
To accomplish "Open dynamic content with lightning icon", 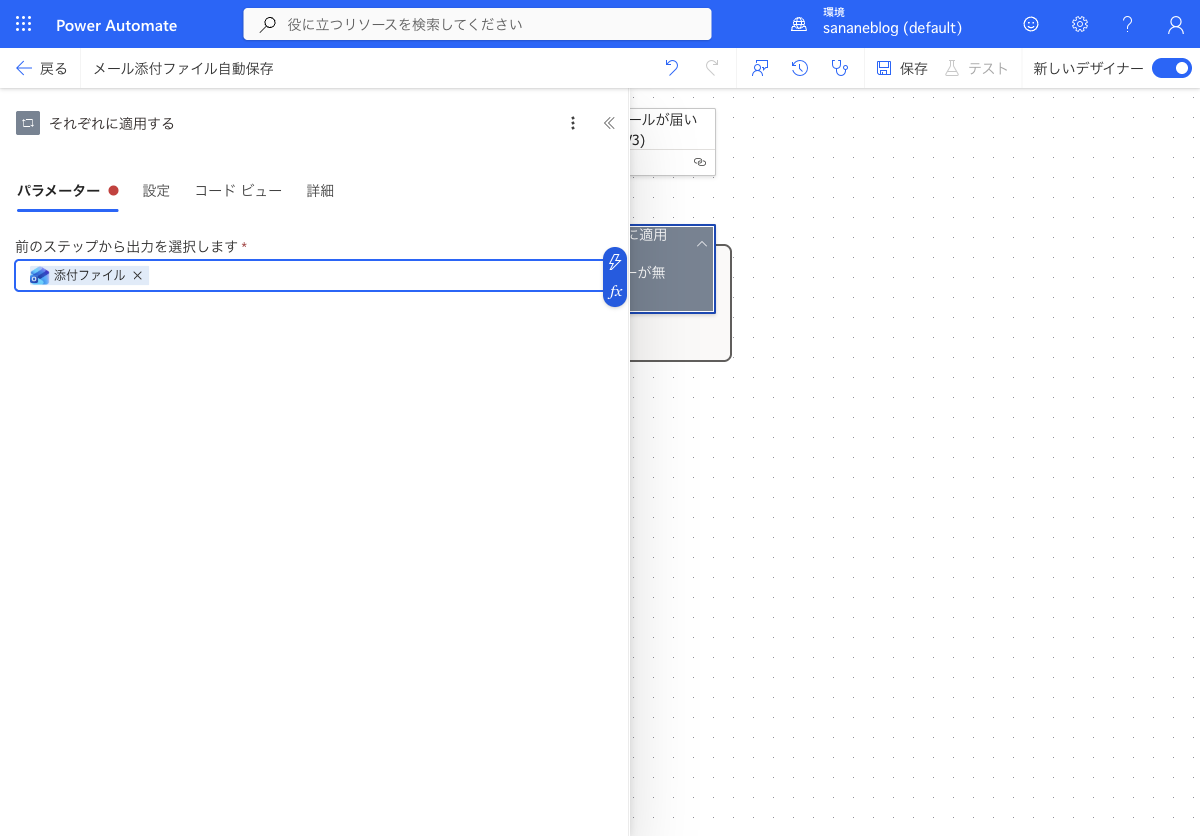I will click(x=615, y=262).
